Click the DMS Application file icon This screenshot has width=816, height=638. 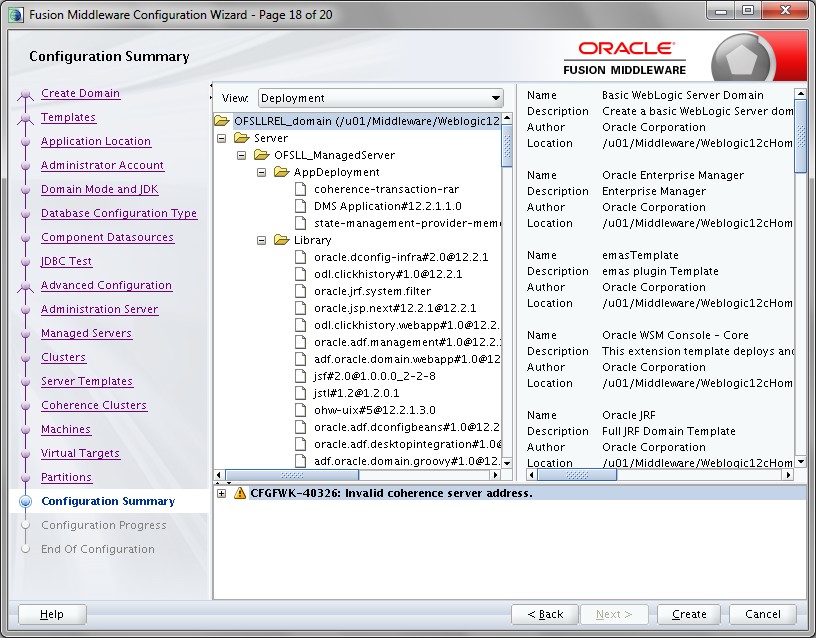[x=300, y=206]
